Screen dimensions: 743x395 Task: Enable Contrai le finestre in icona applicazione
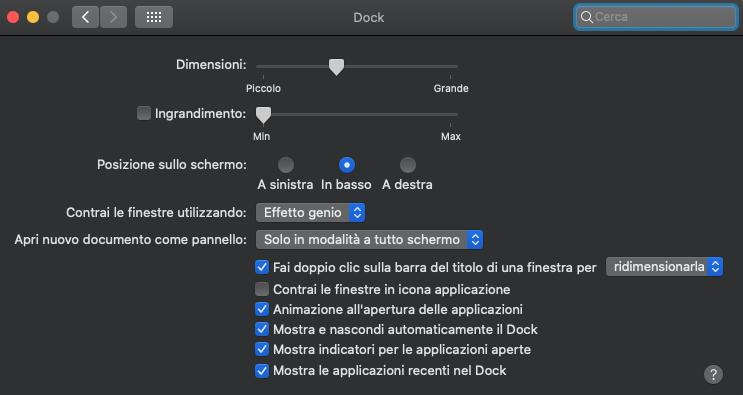click(x=262, y=289)
